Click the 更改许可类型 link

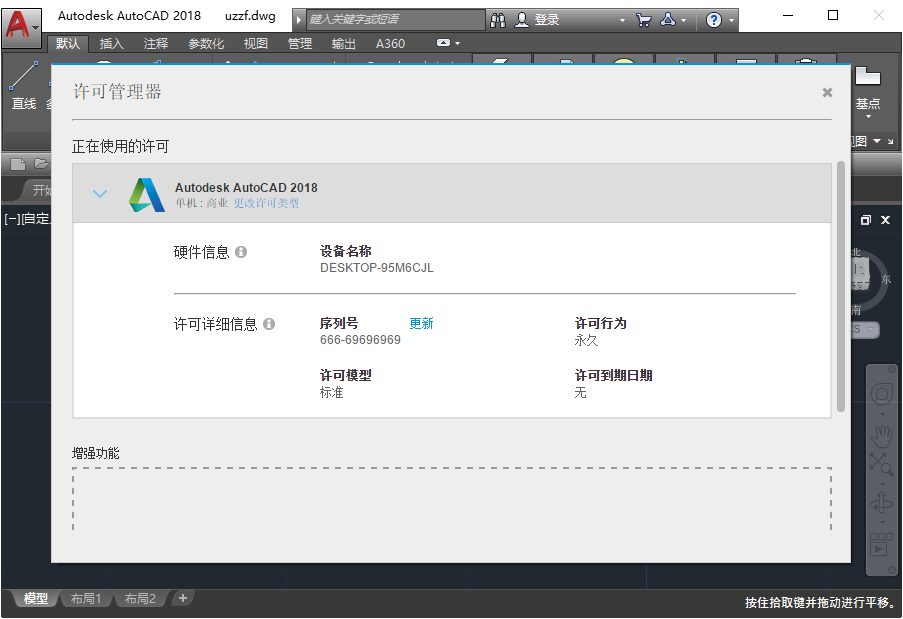pyautogui.click(x=266, y=203)
